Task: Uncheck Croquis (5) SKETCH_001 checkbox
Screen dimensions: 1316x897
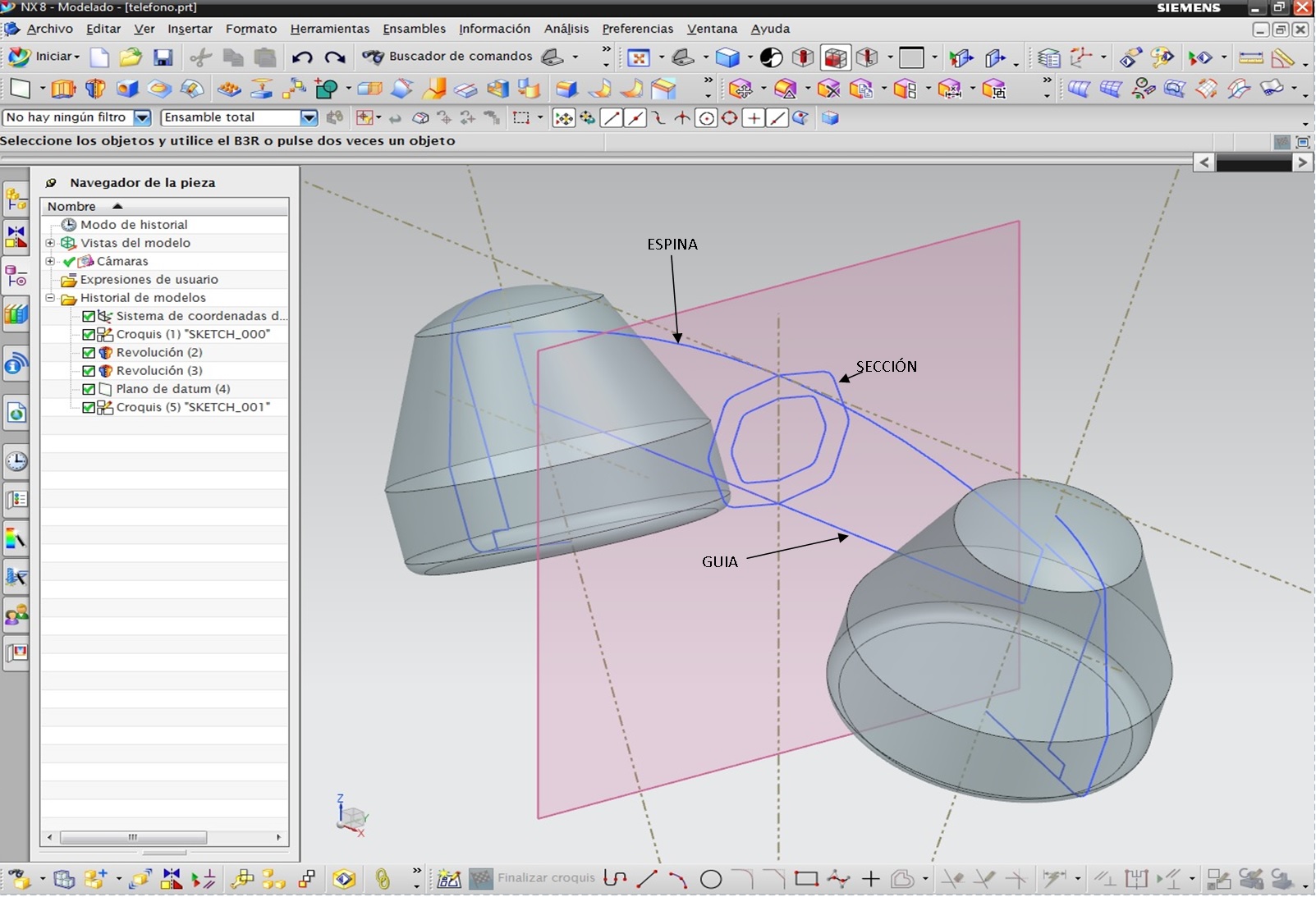Action: [x=89, y=407]
